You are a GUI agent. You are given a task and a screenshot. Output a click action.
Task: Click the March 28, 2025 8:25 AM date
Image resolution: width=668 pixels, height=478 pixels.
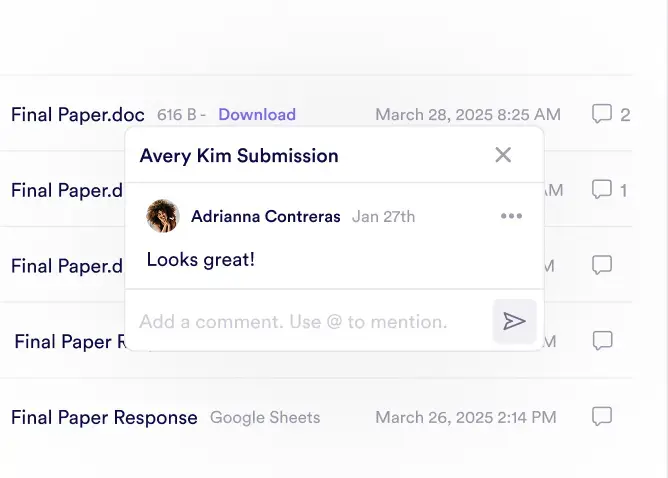point(467,114)
